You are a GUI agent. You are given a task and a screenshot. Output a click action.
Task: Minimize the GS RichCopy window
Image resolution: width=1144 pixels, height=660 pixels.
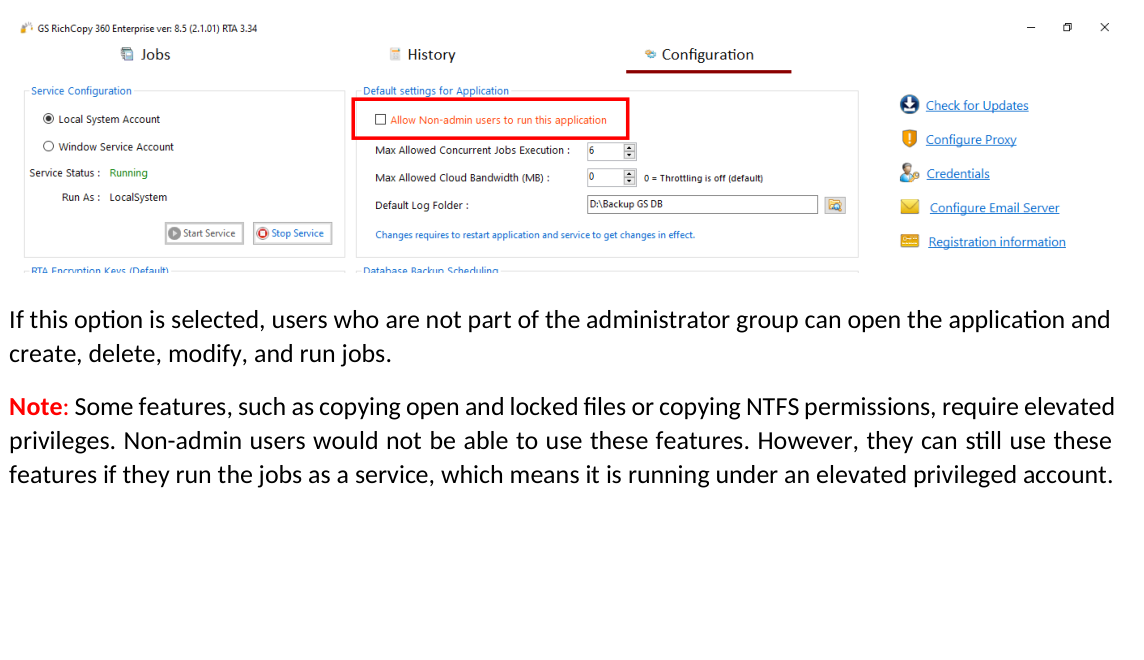[1031, 28]
